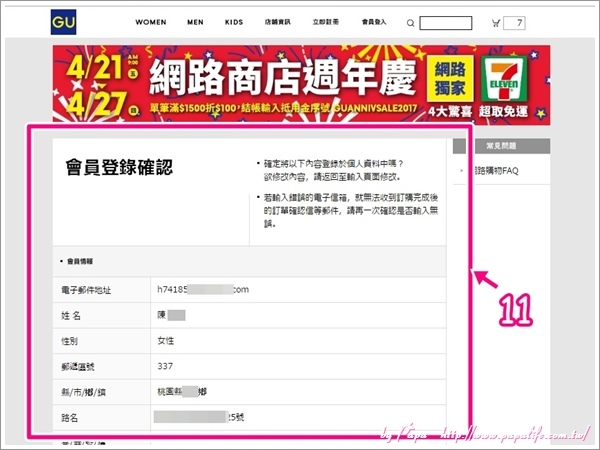600x450 pixels.
Task: Click the cart count box showing 7
Action: [514, 23]
